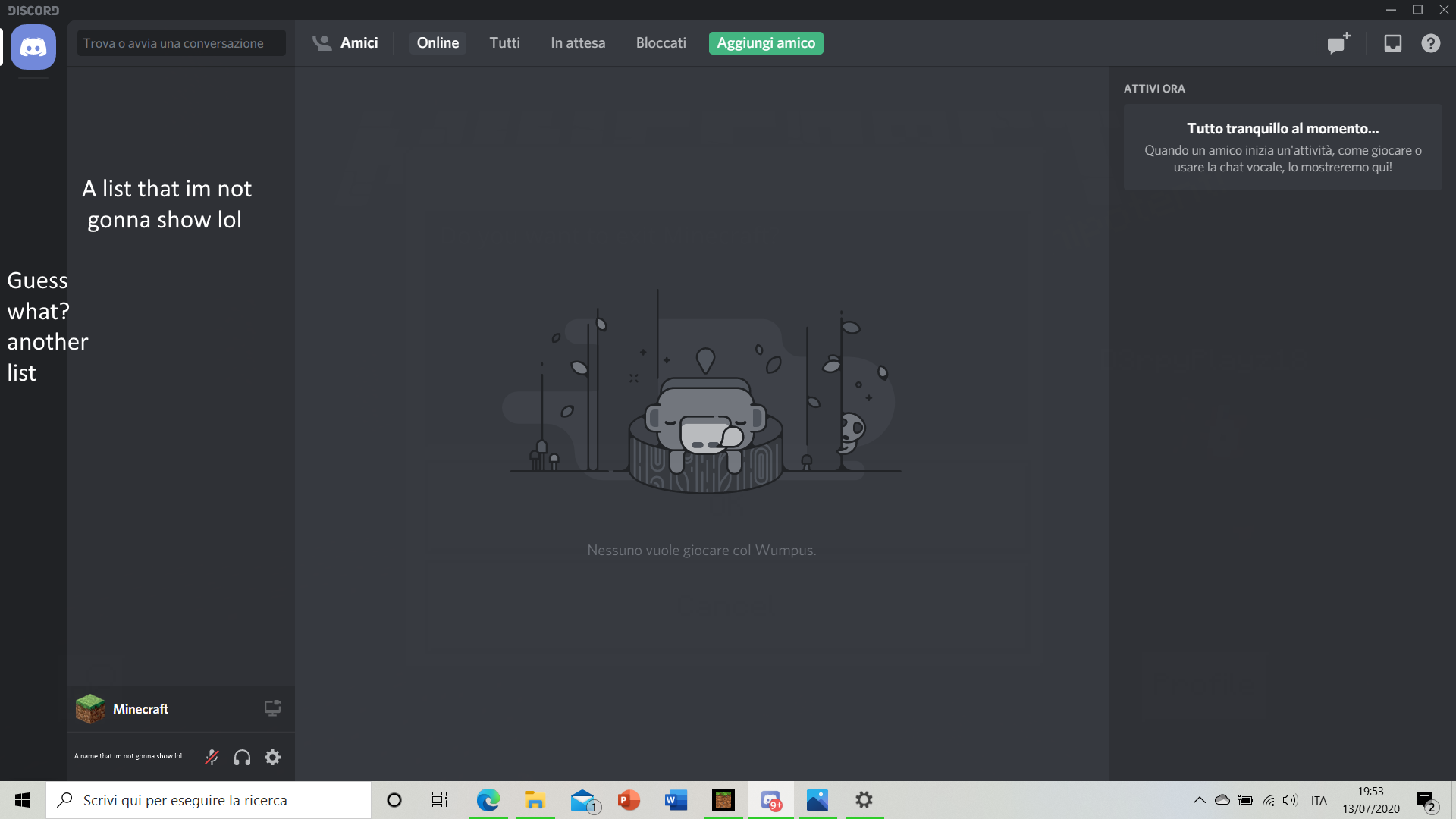Open the Wi-Fi network tray icon
The width and height of the screenshot is (1456, 819).
pyautogui.click(x=1268, y=800)
